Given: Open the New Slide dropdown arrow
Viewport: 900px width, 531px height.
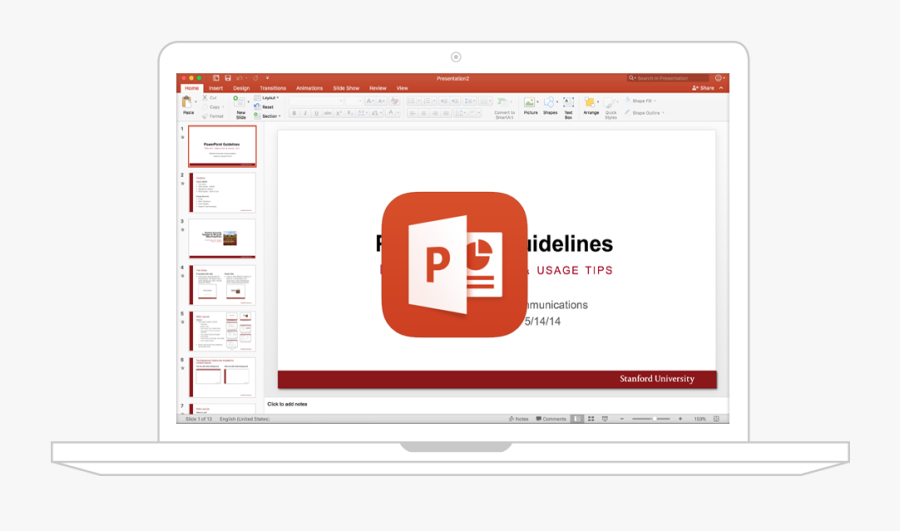Looking at the screenshot, I should pos(249,102).
